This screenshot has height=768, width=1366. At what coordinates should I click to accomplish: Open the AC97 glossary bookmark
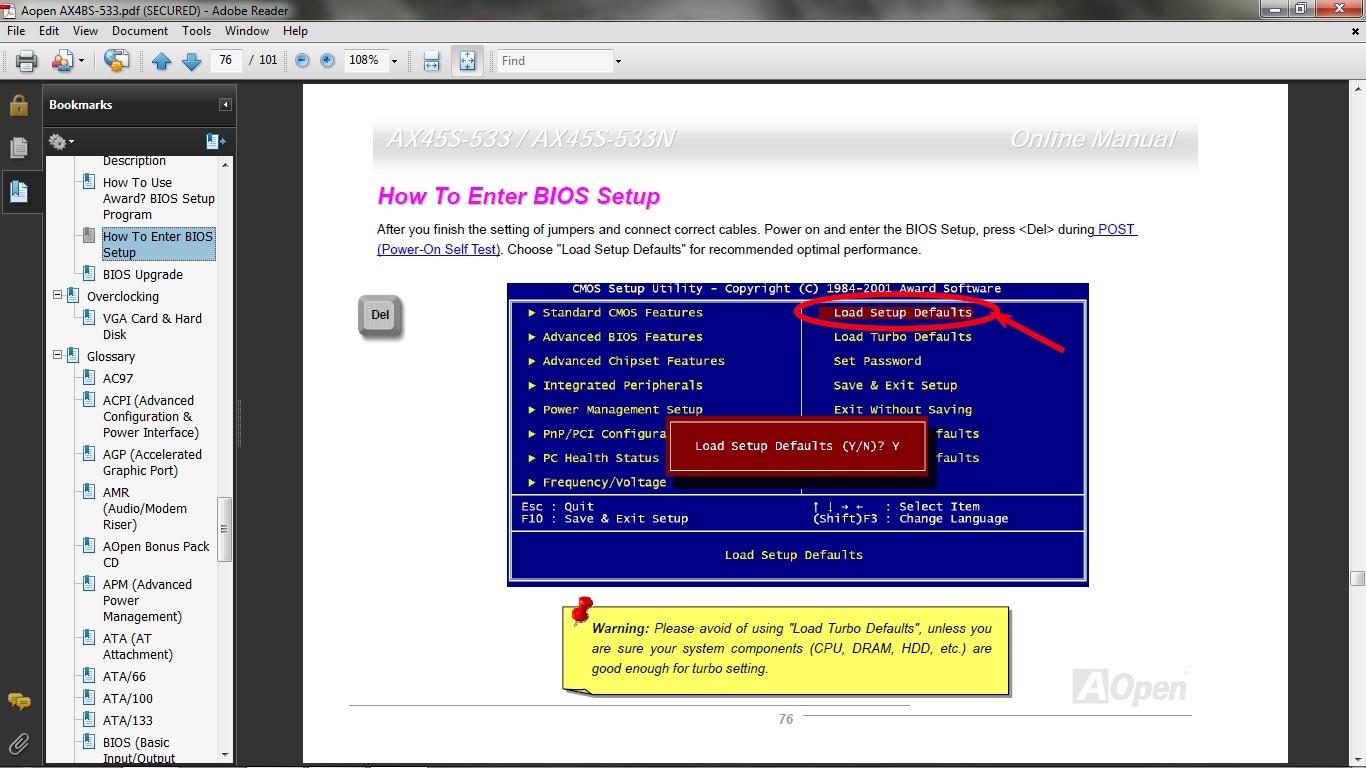[x=118, y=378]
